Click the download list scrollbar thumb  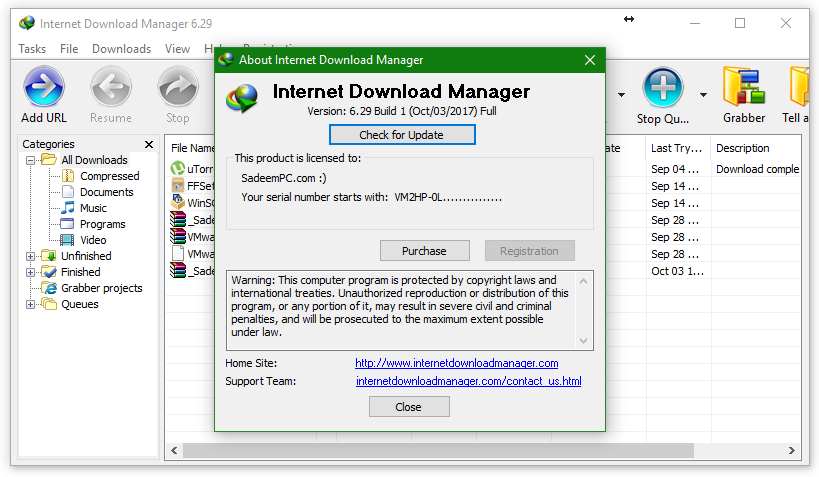(x=438, y=450)
